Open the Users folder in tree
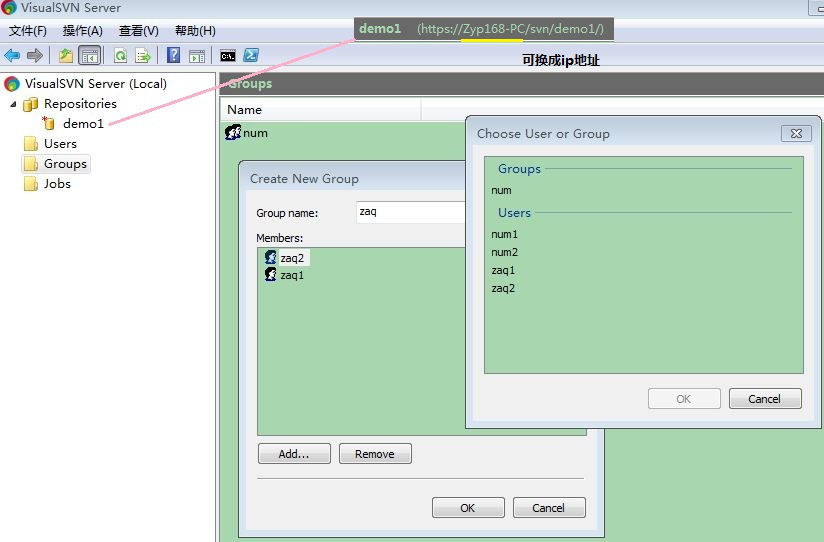The image size is (824, 542). coord(60,144)
